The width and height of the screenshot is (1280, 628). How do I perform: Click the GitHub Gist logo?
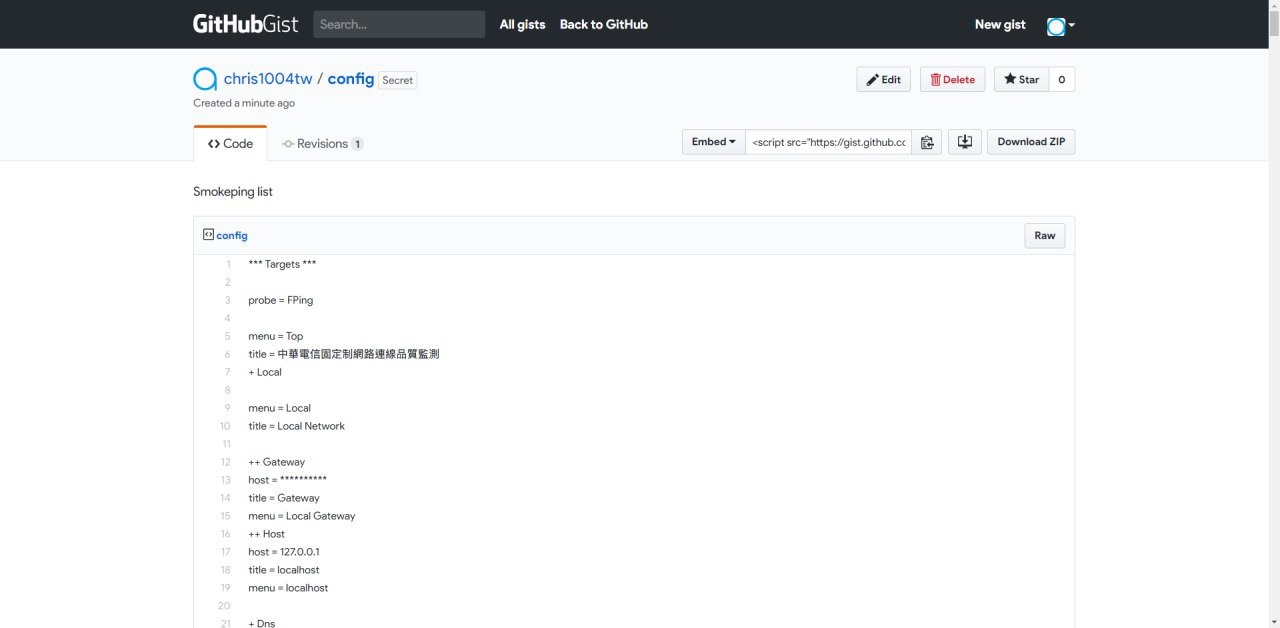[245, 24]
